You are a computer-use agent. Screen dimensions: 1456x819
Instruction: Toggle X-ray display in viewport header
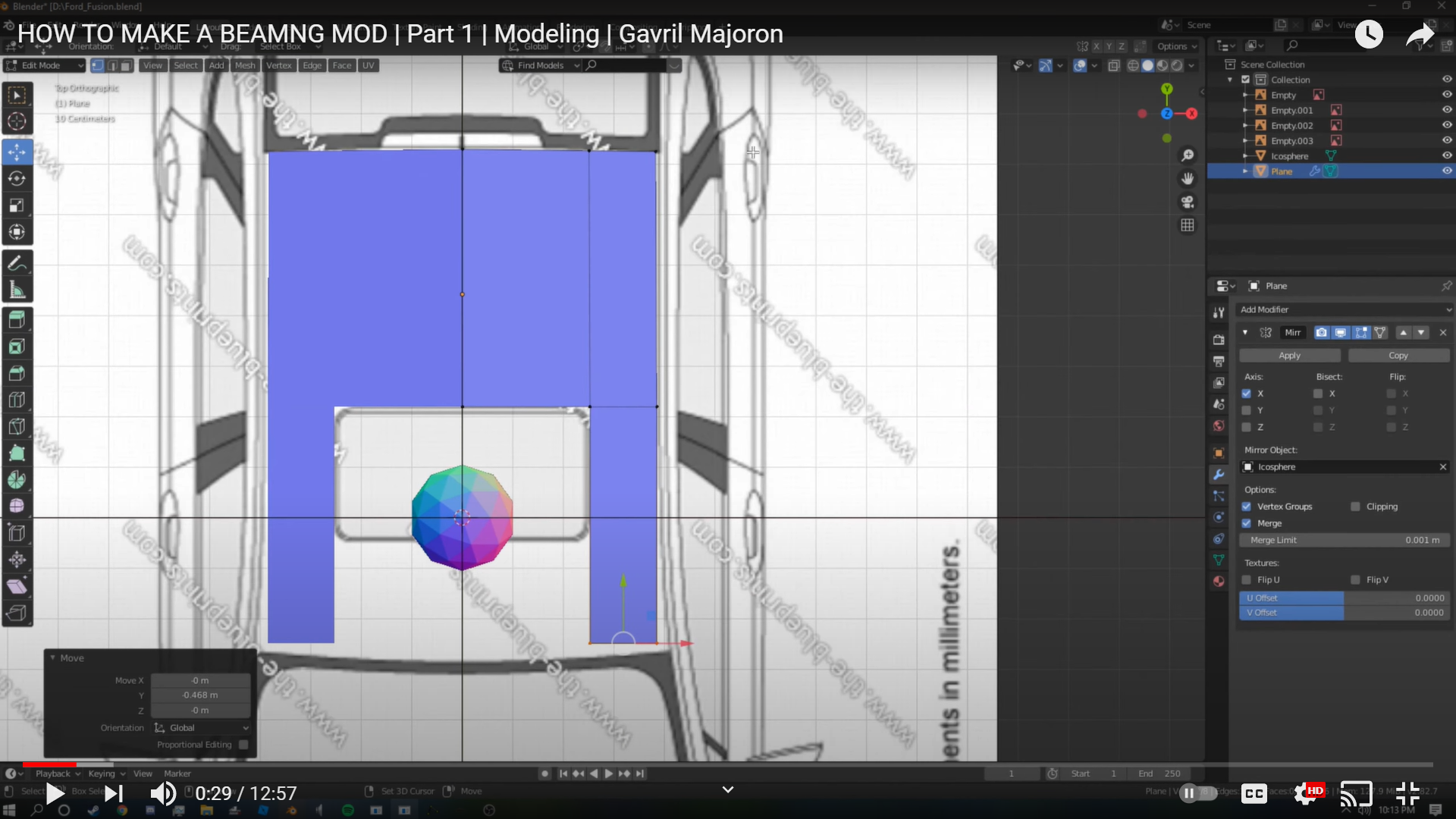pyautogui.click(x=1114, y=66)
